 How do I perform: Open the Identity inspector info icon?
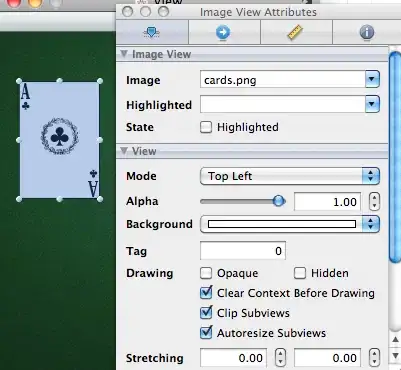(x=366, y=33)
